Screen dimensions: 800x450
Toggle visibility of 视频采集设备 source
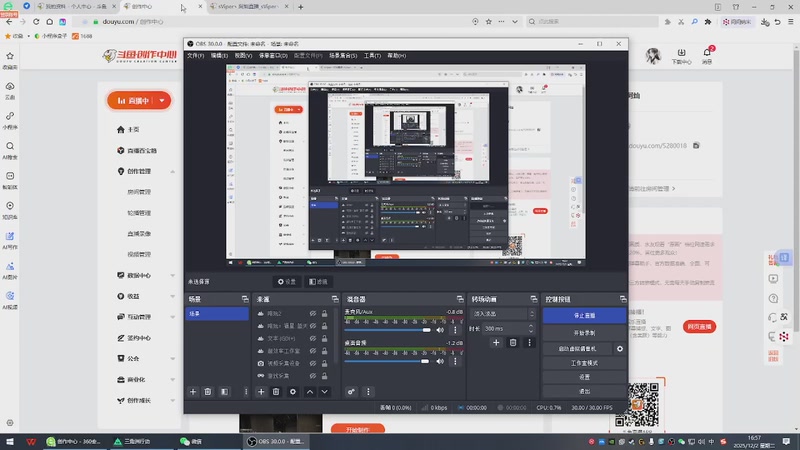[313, 363]
